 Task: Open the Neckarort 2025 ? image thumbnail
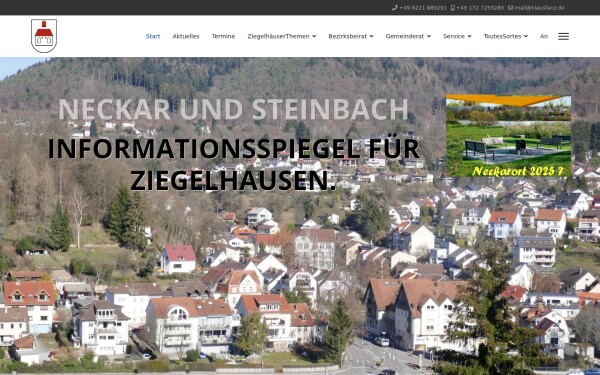click(509, 136)
